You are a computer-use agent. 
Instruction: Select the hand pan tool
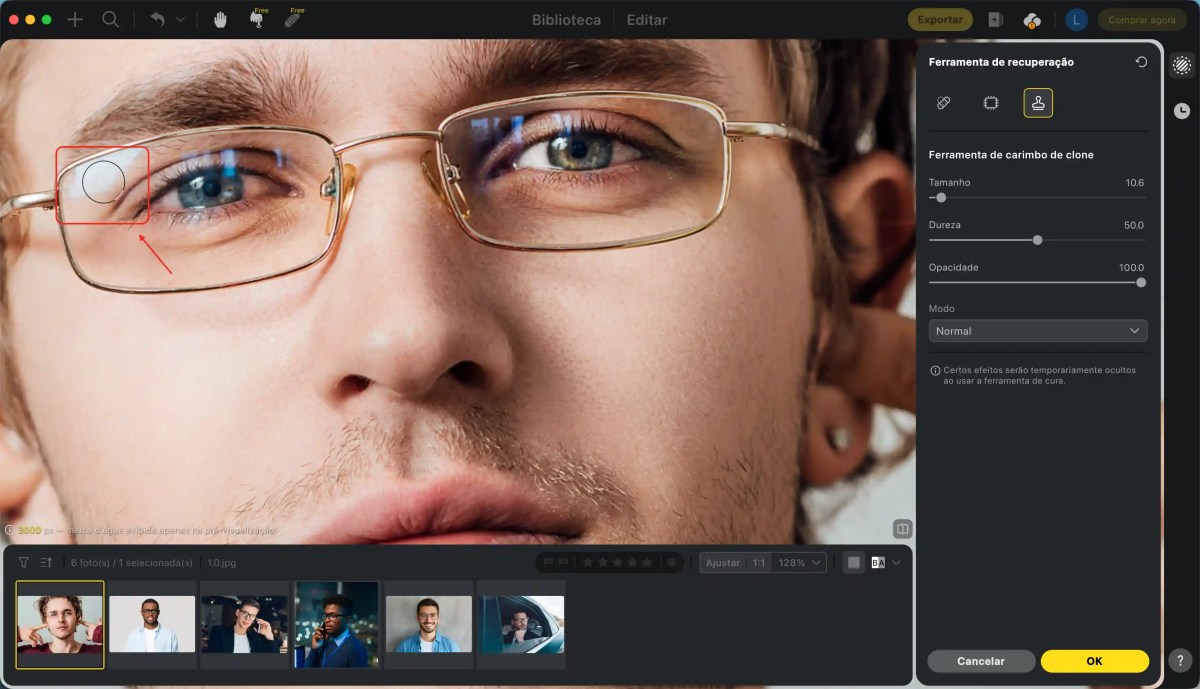pos(220,20)
